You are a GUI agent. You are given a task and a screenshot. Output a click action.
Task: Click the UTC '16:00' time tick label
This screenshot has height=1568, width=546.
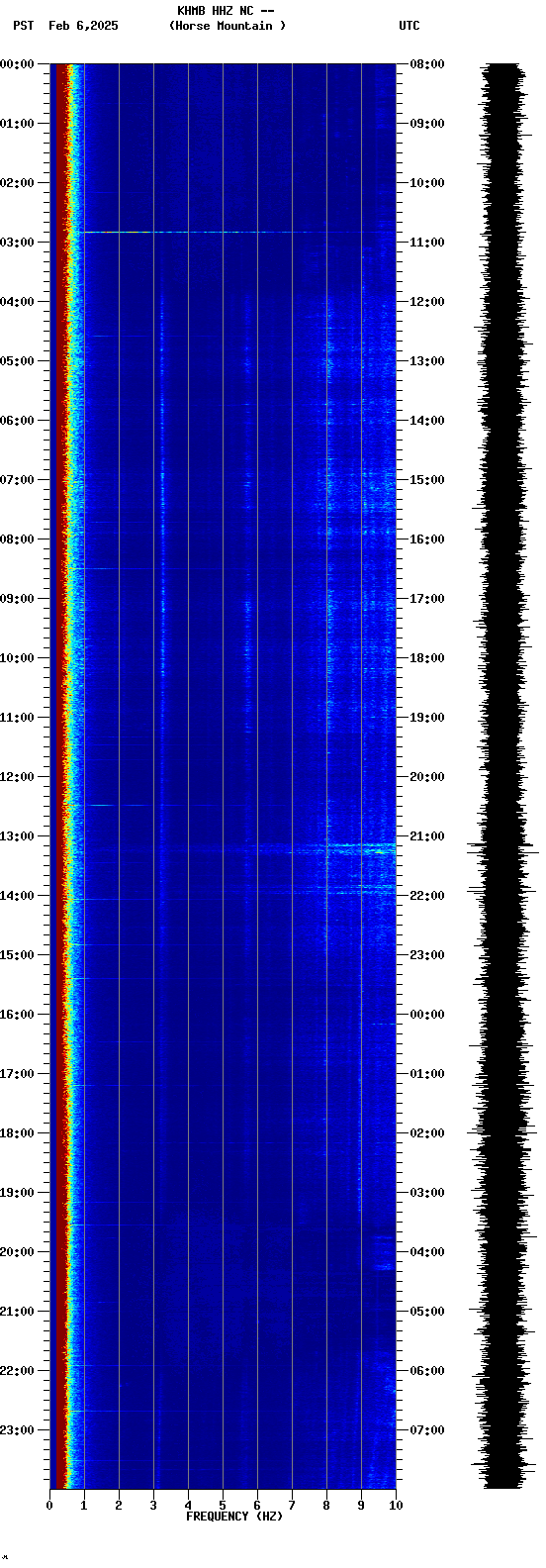click(427, 539)
